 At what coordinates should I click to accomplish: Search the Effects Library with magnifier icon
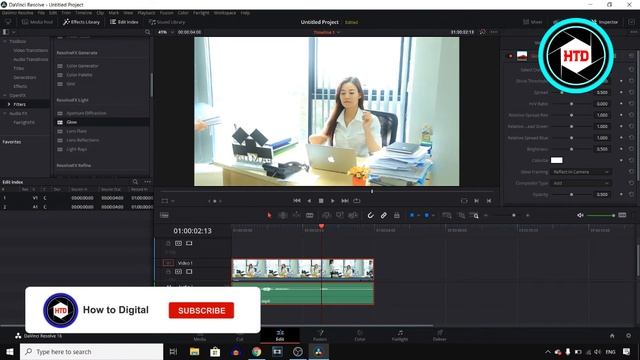[147, 32]
